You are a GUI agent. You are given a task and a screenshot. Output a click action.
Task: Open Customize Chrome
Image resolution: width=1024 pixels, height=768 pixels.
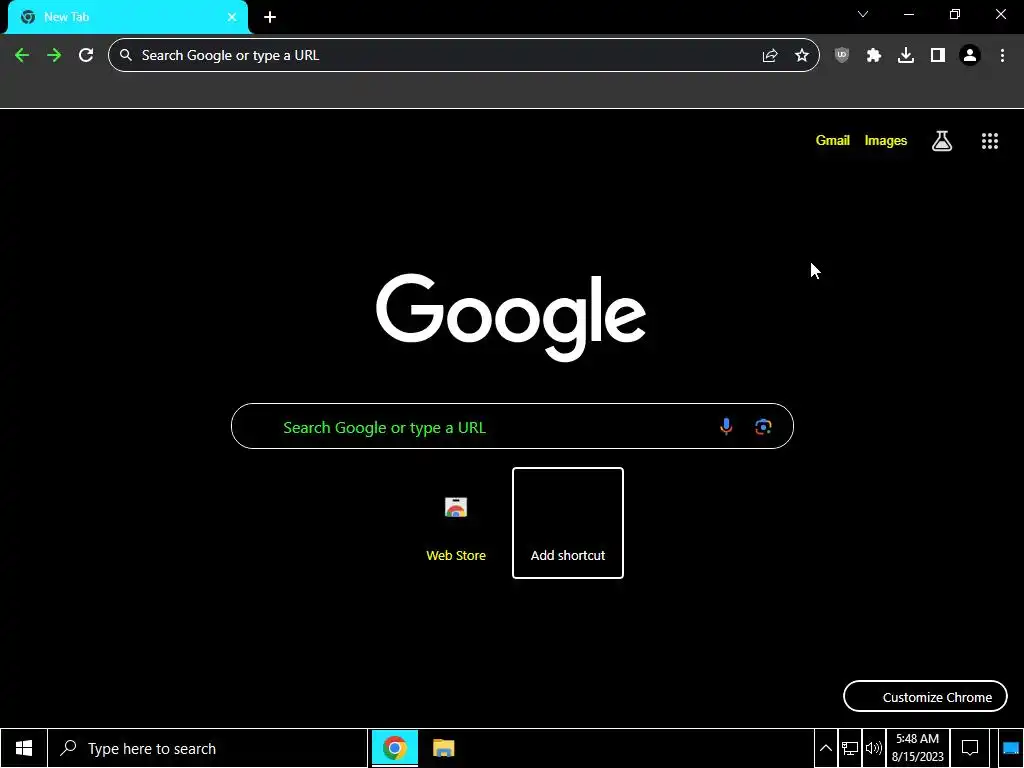point(925,697)
